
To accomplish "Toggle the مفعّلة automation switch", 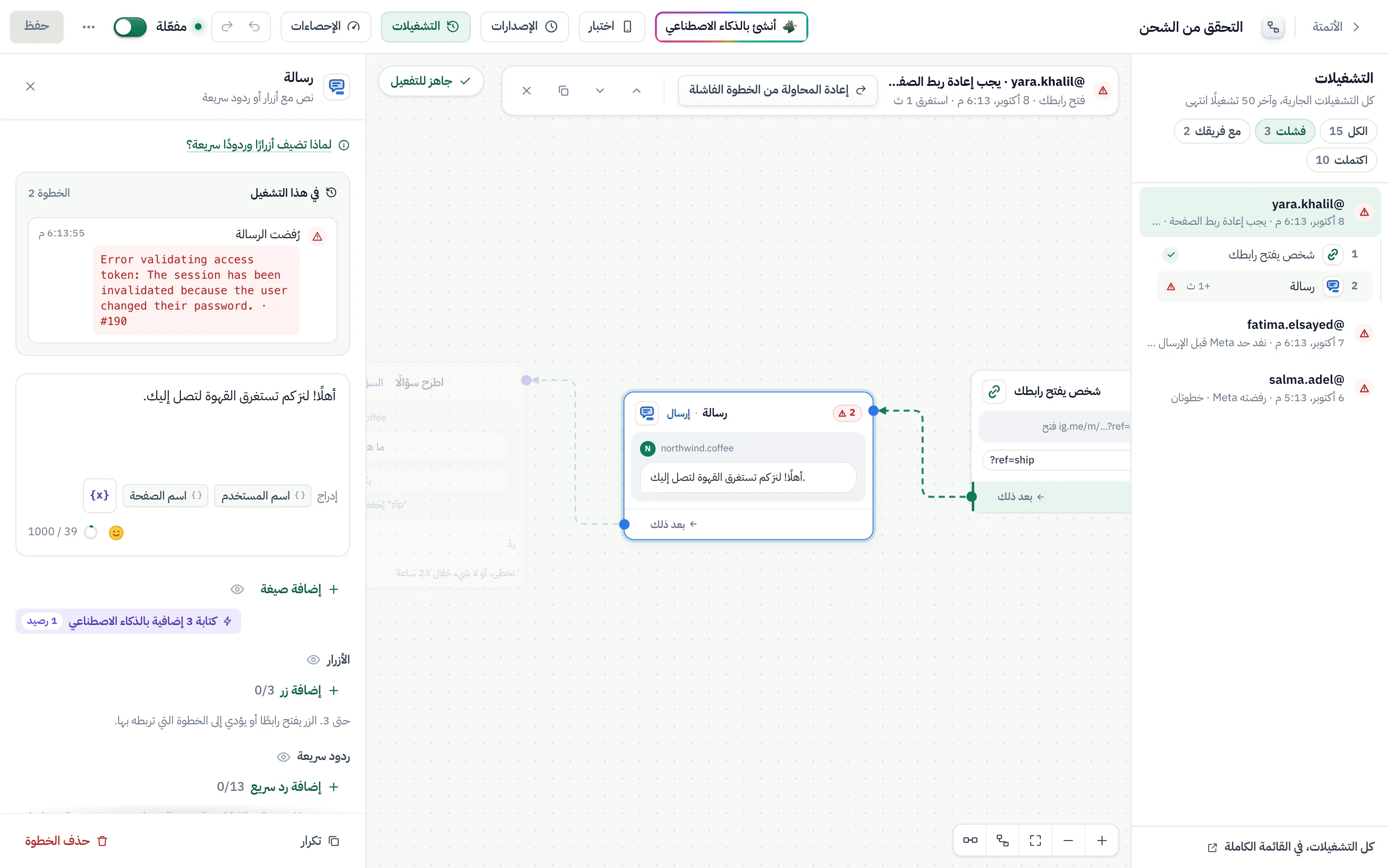I will click(x=130, y=27).
